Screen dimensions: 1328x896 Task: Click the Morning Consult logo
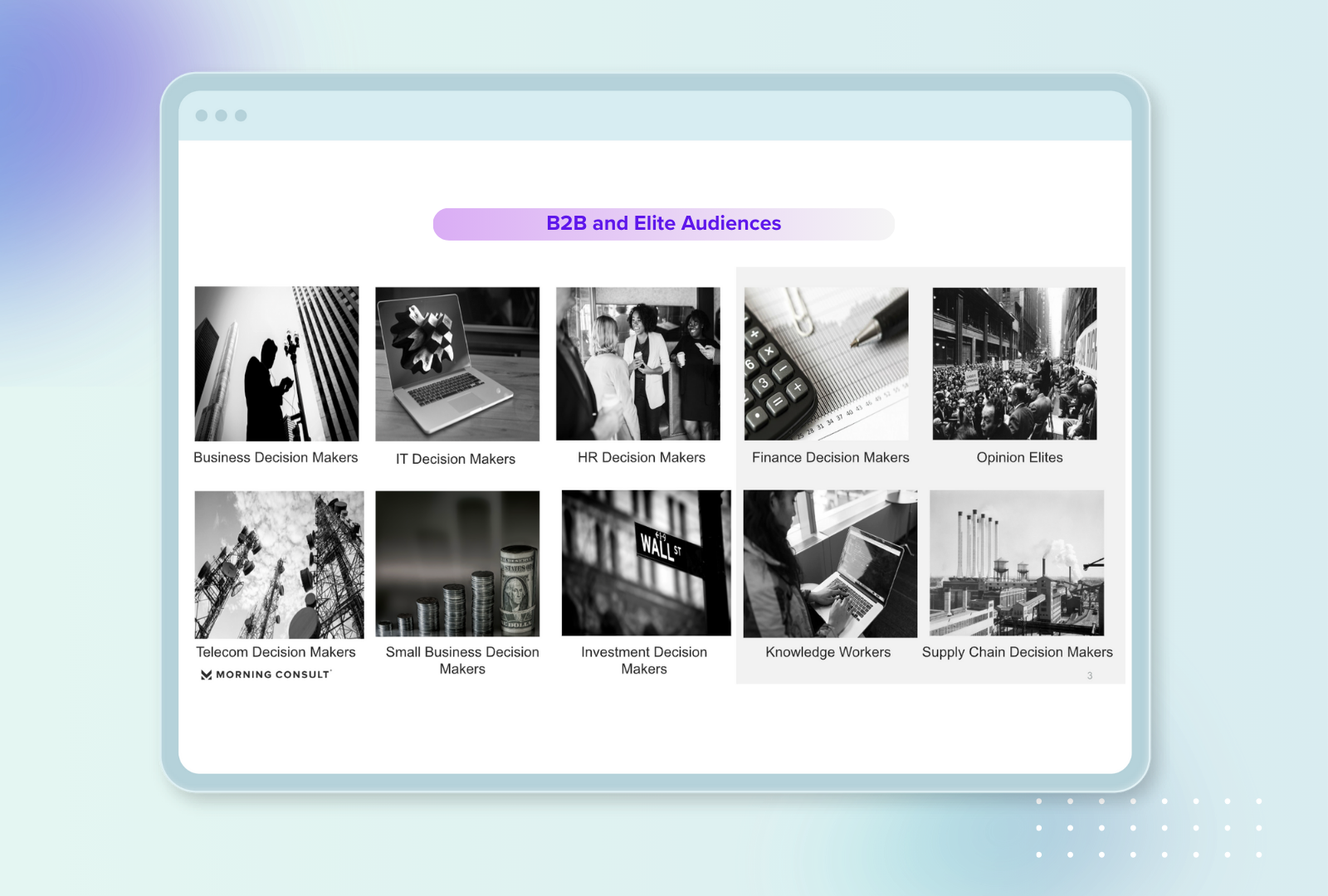point(266,675)
